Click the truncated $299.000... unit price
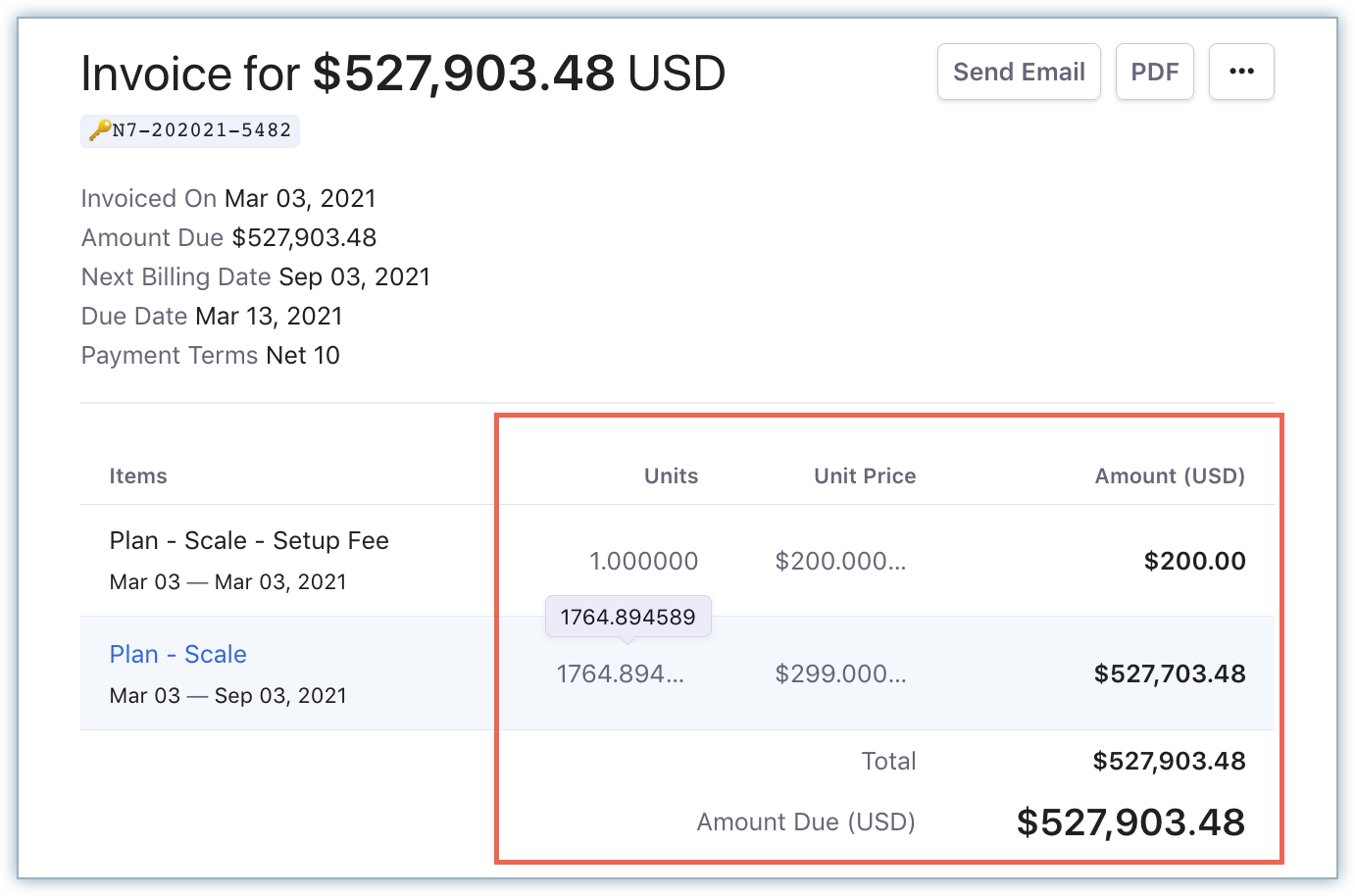1355x896 pixels. coord(840,673)
